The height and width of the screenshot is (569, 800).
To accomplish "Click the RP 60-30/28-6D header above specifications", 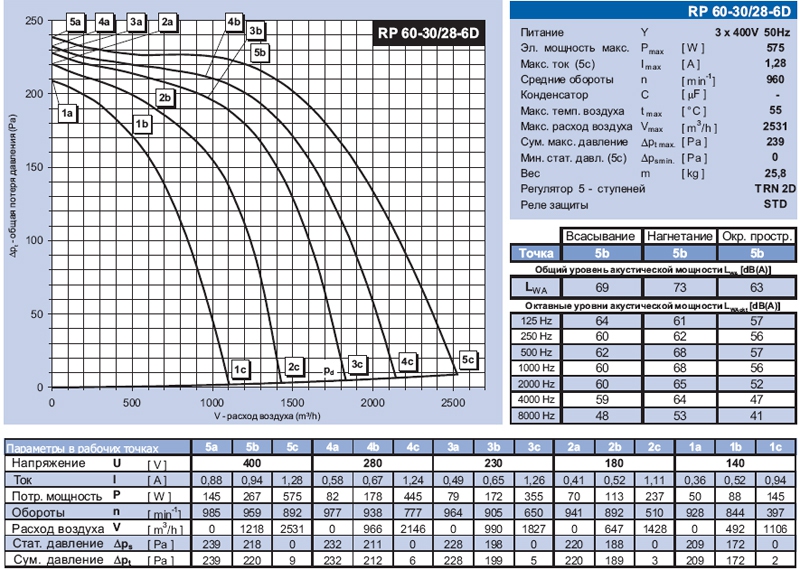I will [738, 11].
